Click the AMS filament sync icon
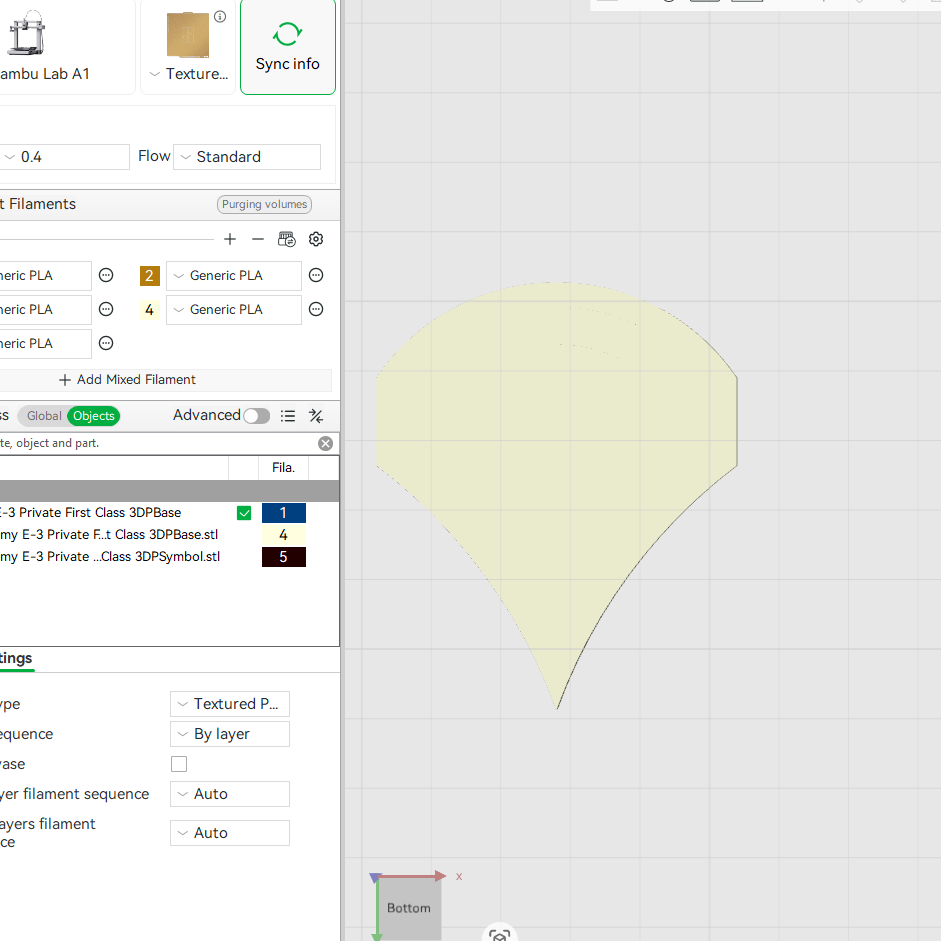The height and width of the screenshot is (941, 941). (287, 239)
